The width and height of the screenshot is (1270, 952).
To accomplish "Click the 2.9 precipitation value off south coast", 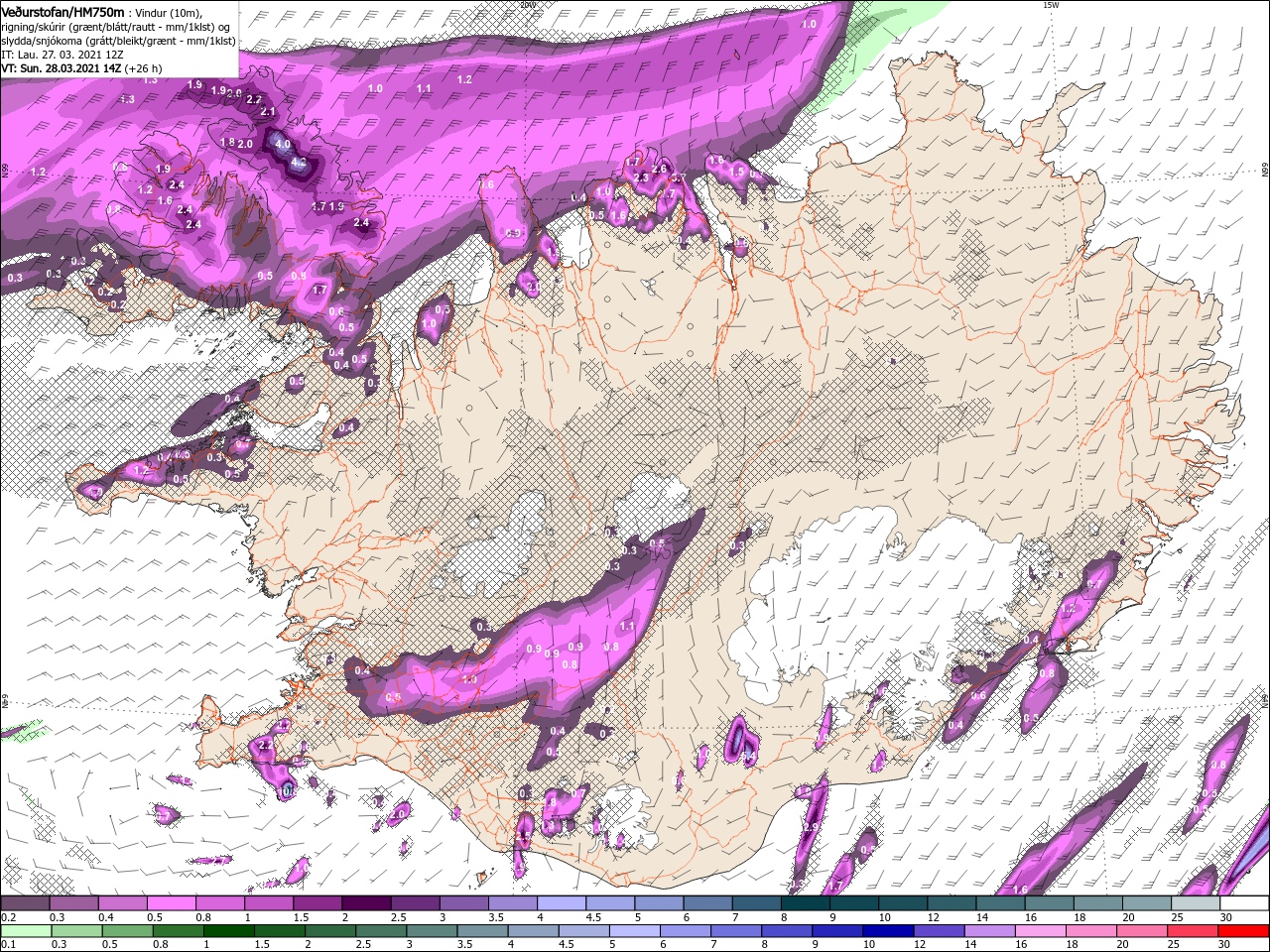I will (810, 827).
